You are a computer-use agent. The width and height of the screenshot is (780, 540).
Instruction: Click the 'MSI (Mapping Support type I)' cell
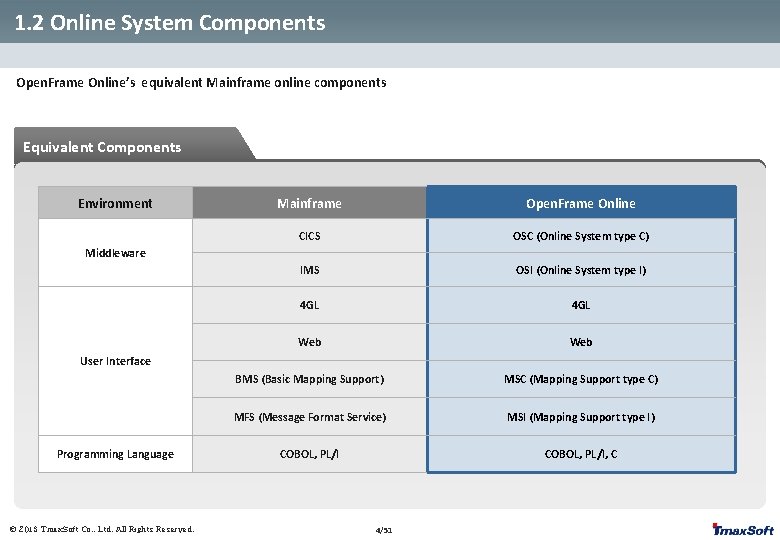pyautogui.click(x=581, y=417)
